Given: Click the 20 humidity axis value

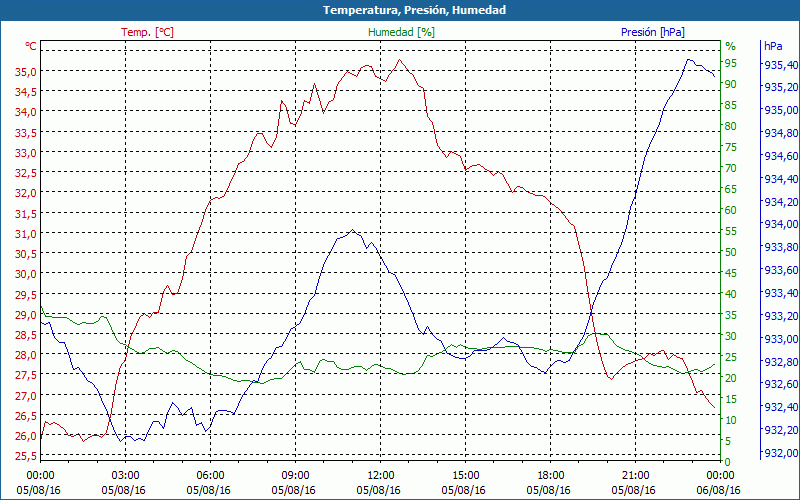Looking at the screenshot, I should click(x=731, y=378).
